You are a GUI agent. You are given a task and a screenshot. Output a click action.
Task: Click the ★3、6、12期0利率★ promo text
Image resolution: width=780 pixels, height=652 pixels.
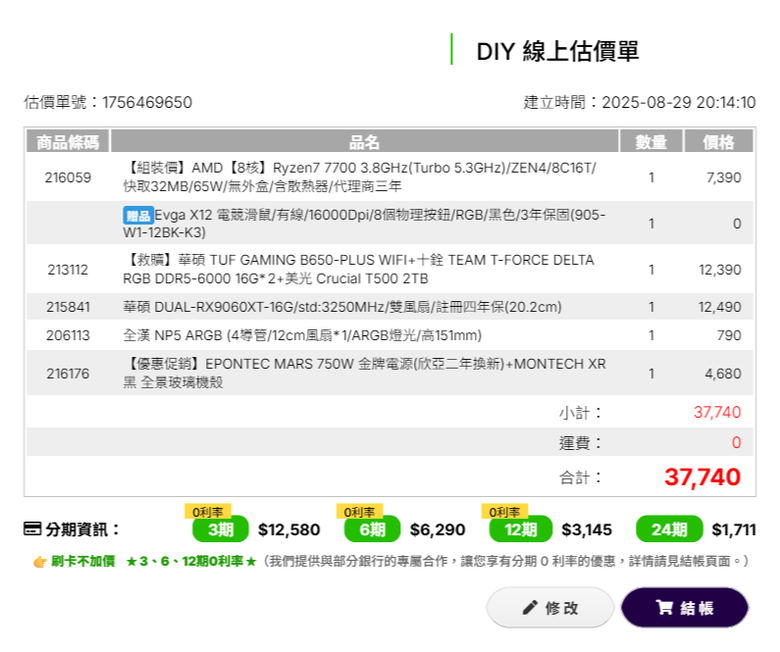coord(191,561)
